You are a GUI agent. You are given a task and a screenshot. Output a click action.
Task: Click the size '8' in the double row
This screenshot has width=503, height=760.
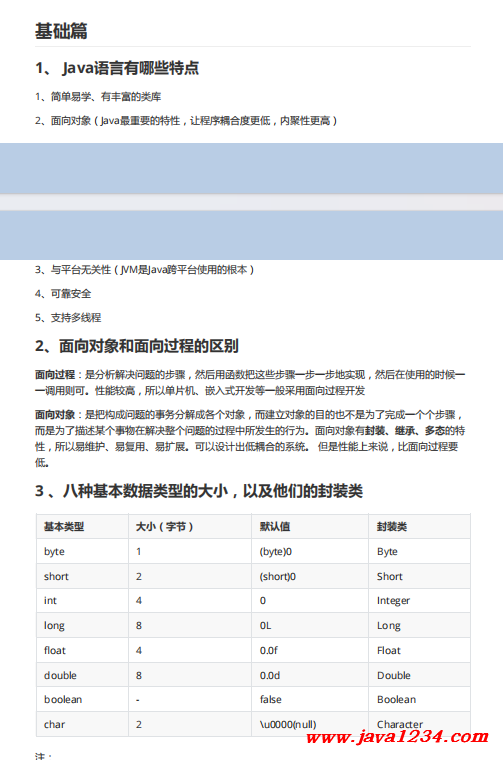[x=139, y=675]
